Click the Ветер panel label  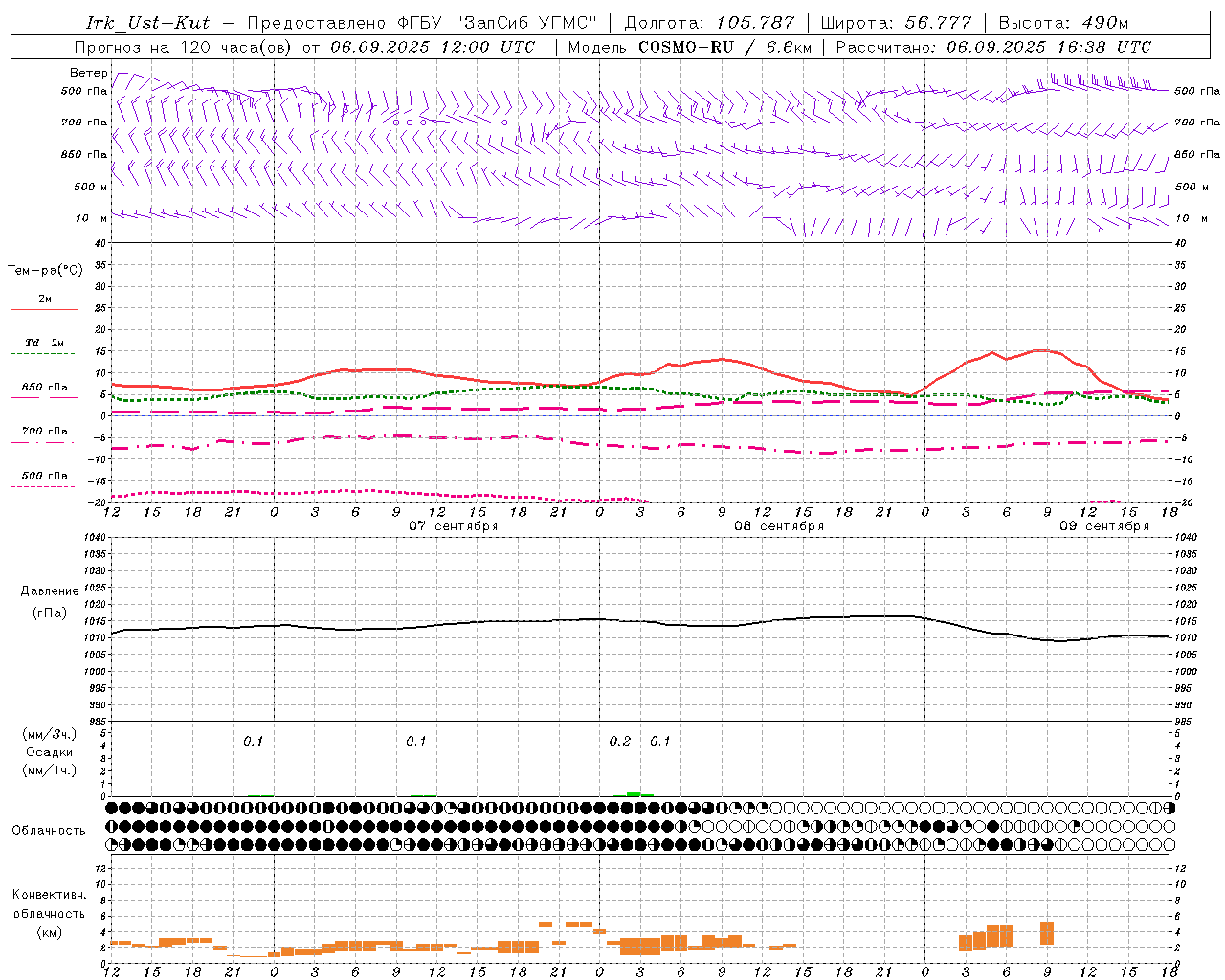coord(89,73)
